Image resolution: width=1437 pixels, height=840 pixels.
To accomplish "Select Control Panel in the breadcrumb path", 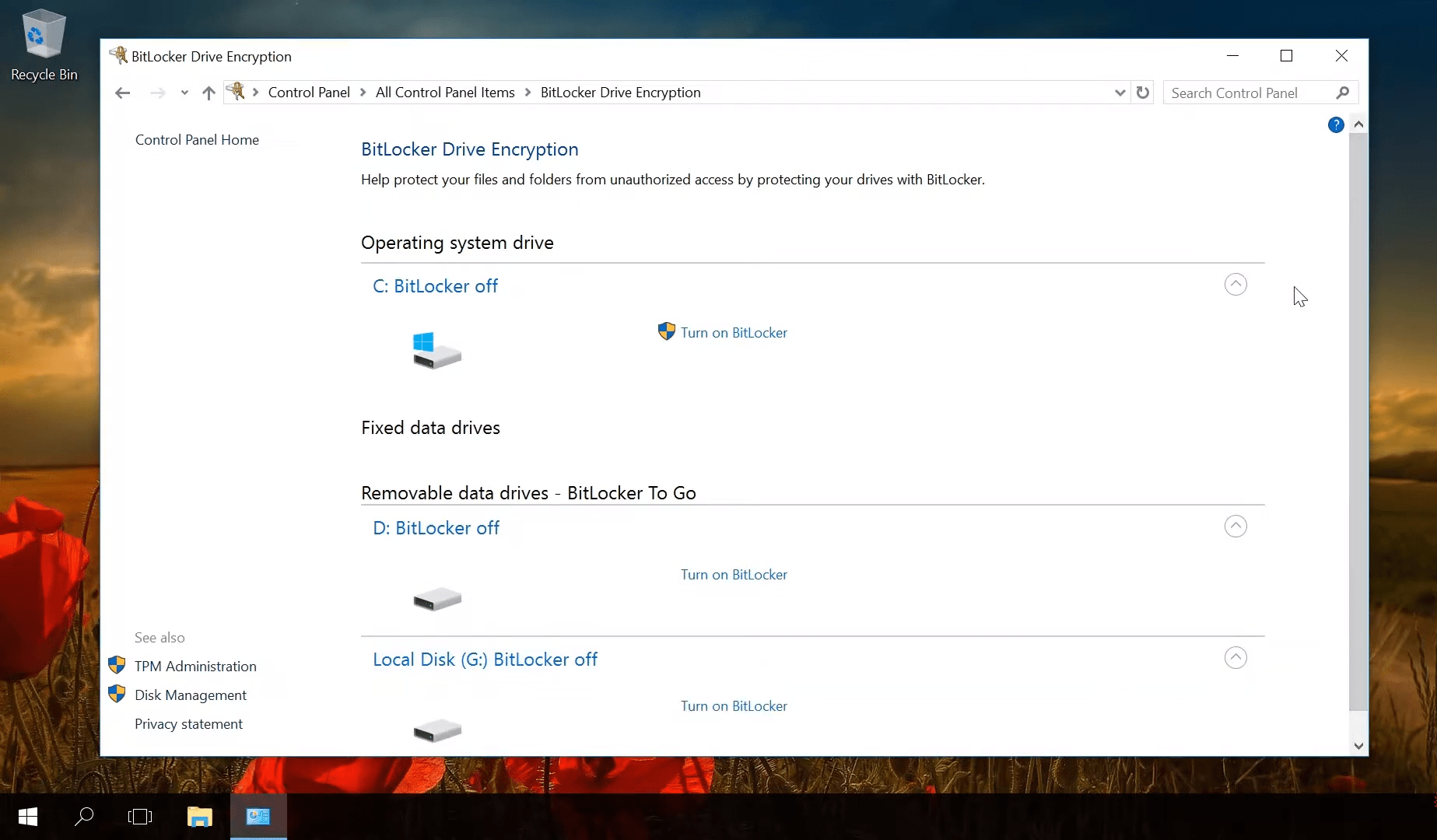I will point(309,92).
